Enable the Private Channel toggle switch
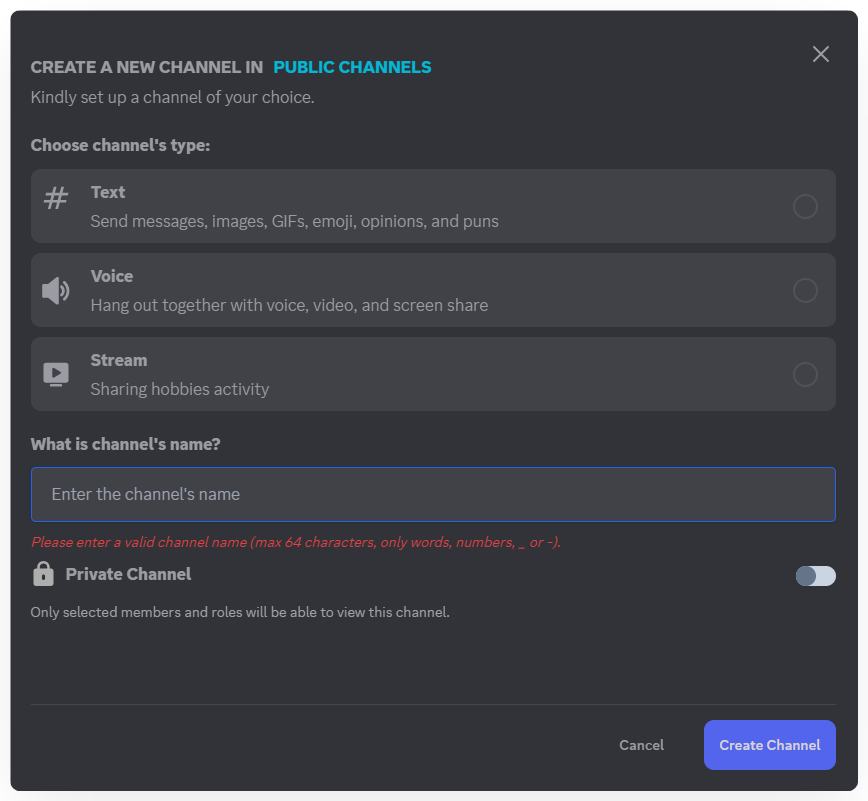868x801 pixels. pyautogui.click(x=815, y=576)
